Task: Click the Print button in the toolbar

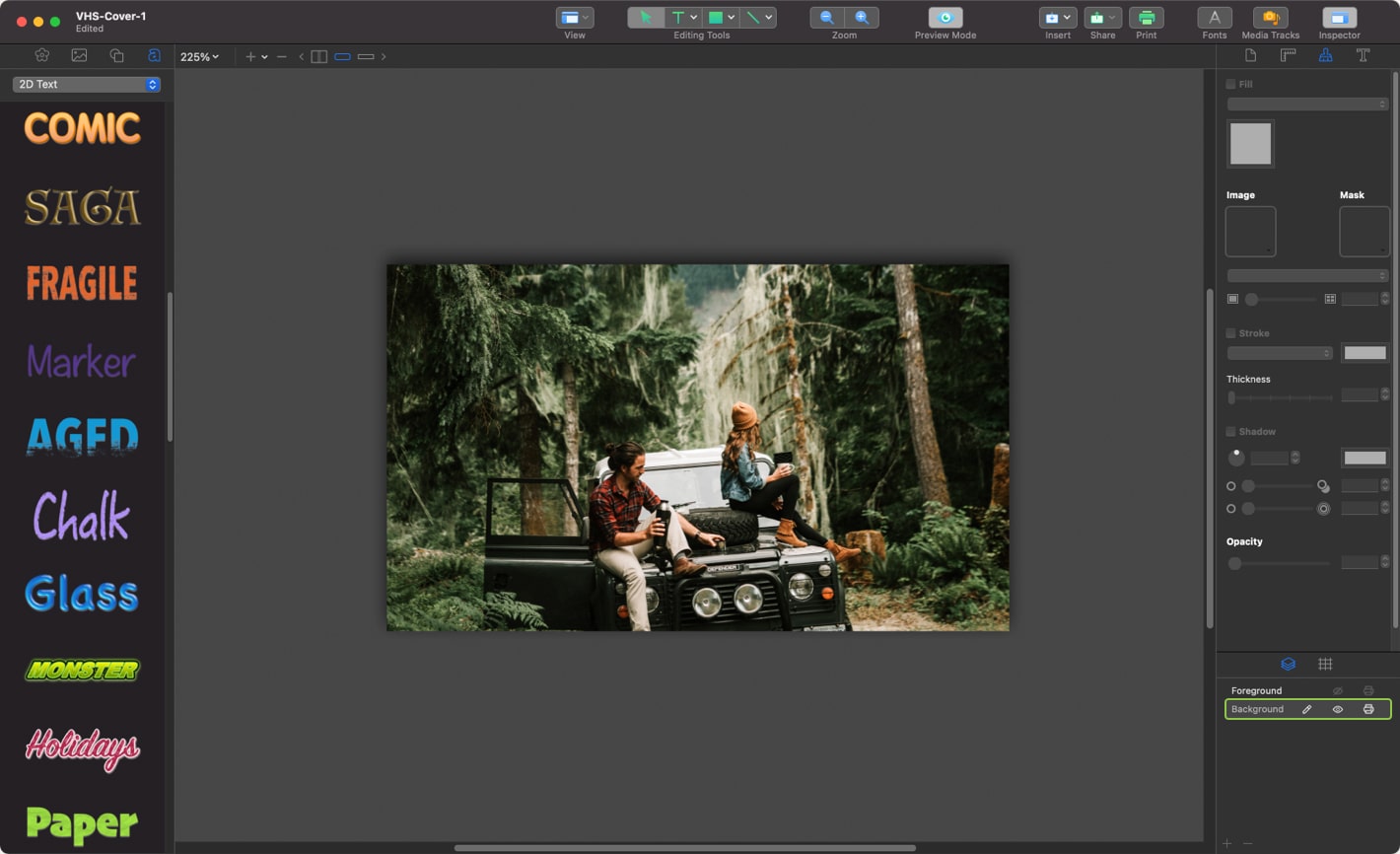Action: [x=1147, y=17]
